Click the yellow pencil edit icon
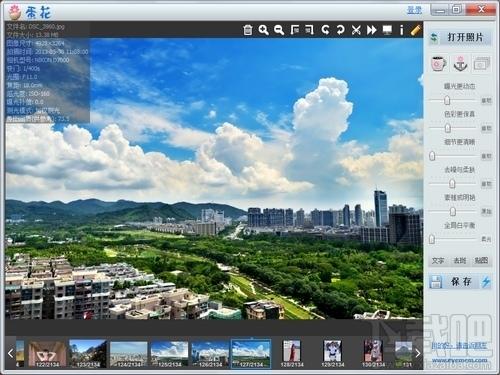The width and height of the screenshot is (500, 375). [x=415, y=29]
